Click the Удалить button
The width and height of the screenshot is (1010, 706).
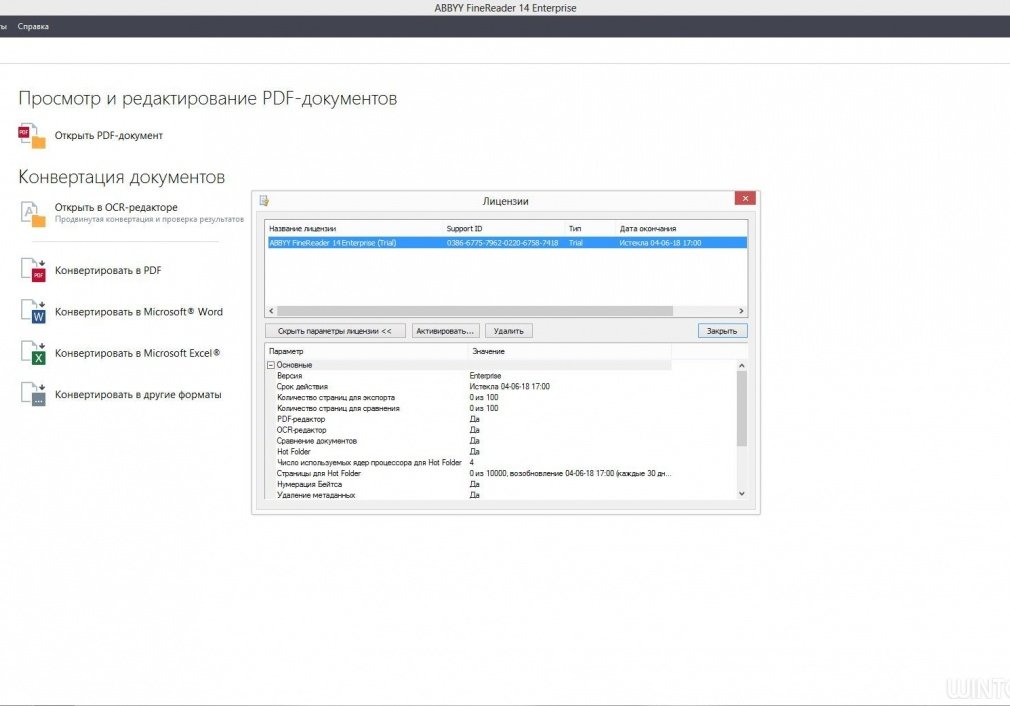pyautogui.click(x=509, y=331)
